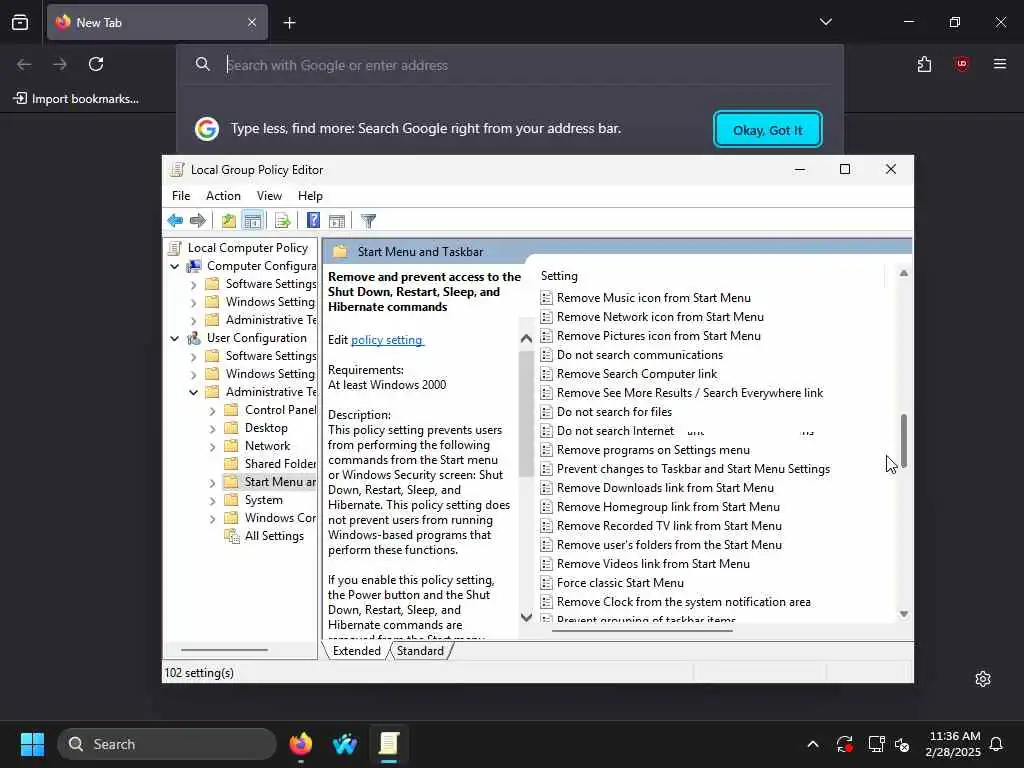This screenshot has height=768, width=1024.
Task: Click description pane scroll down arrow
Action: tap(526, 617)
